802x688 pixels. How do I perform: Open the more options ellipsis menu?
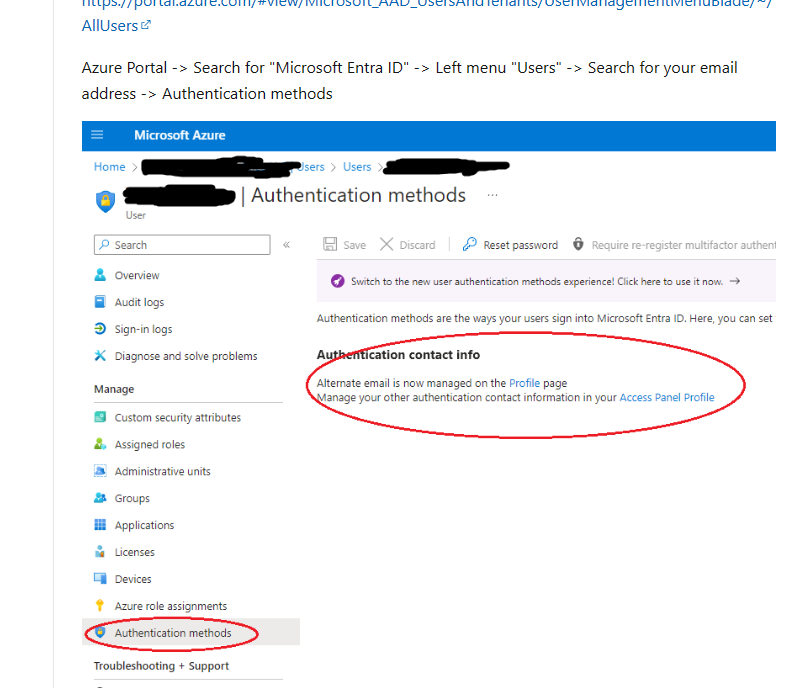492,197
